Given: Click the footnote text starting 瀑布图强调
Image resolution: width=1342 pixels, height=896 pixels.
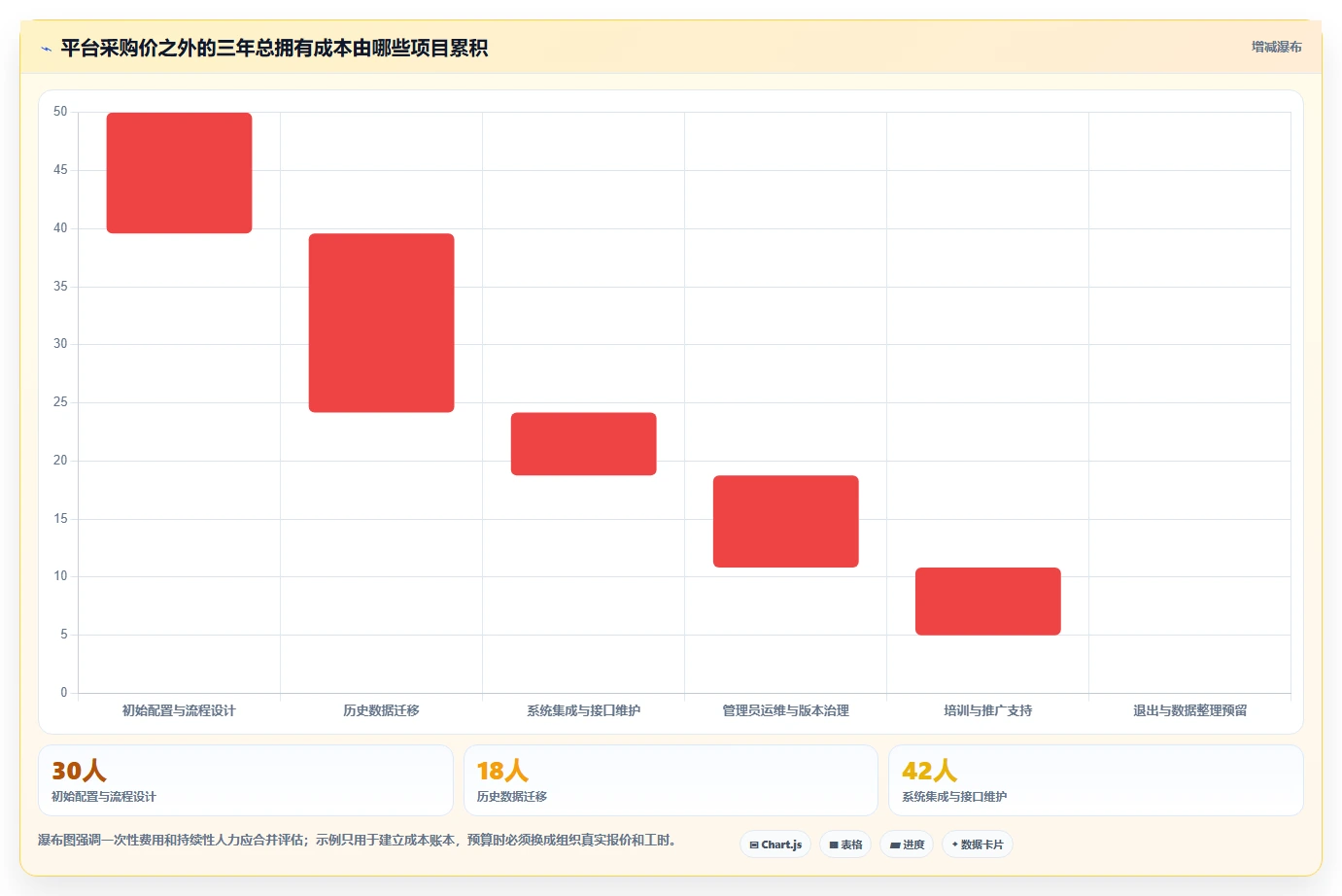Looking at the screenshot, I should 357,840.
